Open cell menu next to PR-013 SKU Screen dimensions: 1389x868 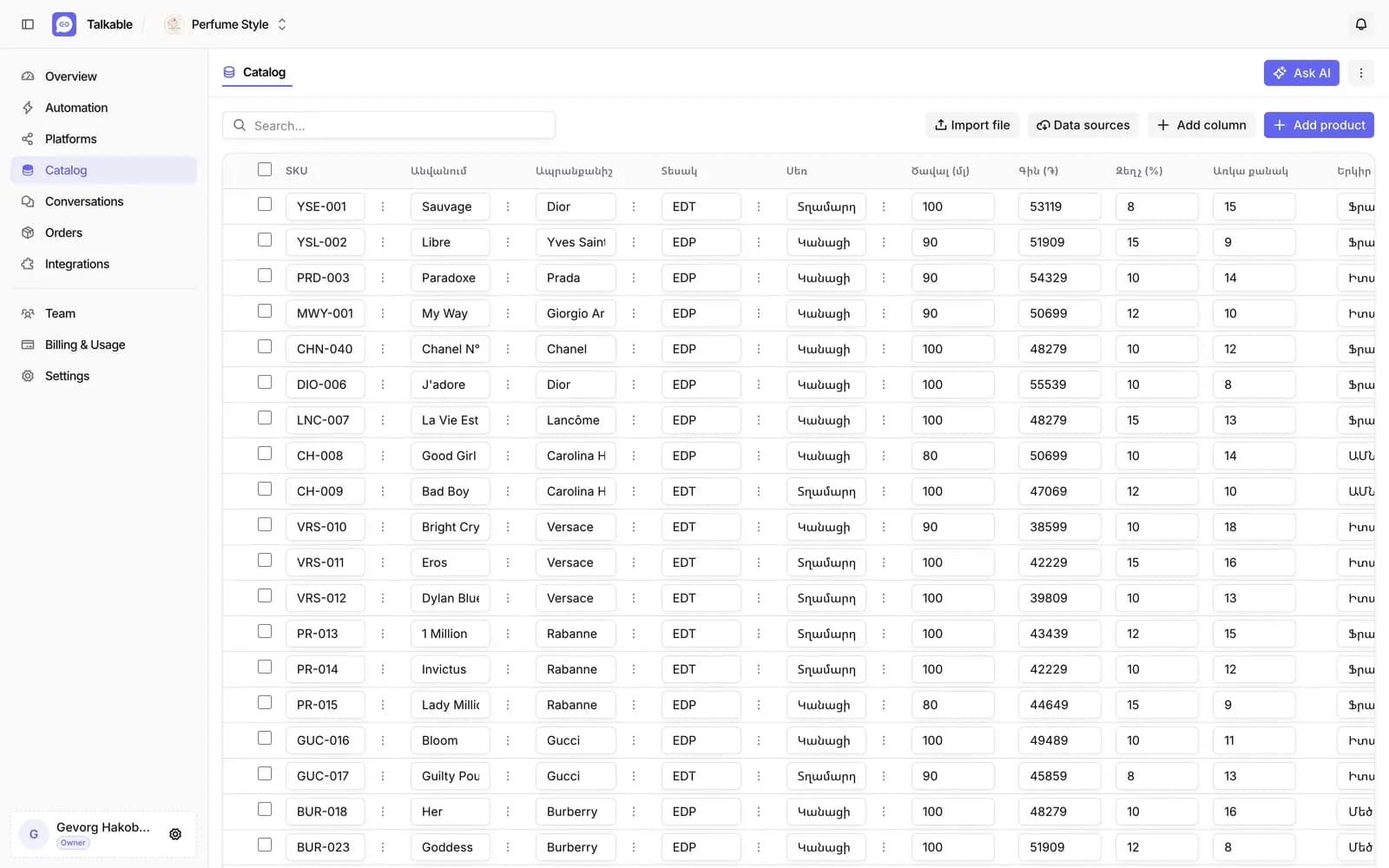click(x=383, y=634)
